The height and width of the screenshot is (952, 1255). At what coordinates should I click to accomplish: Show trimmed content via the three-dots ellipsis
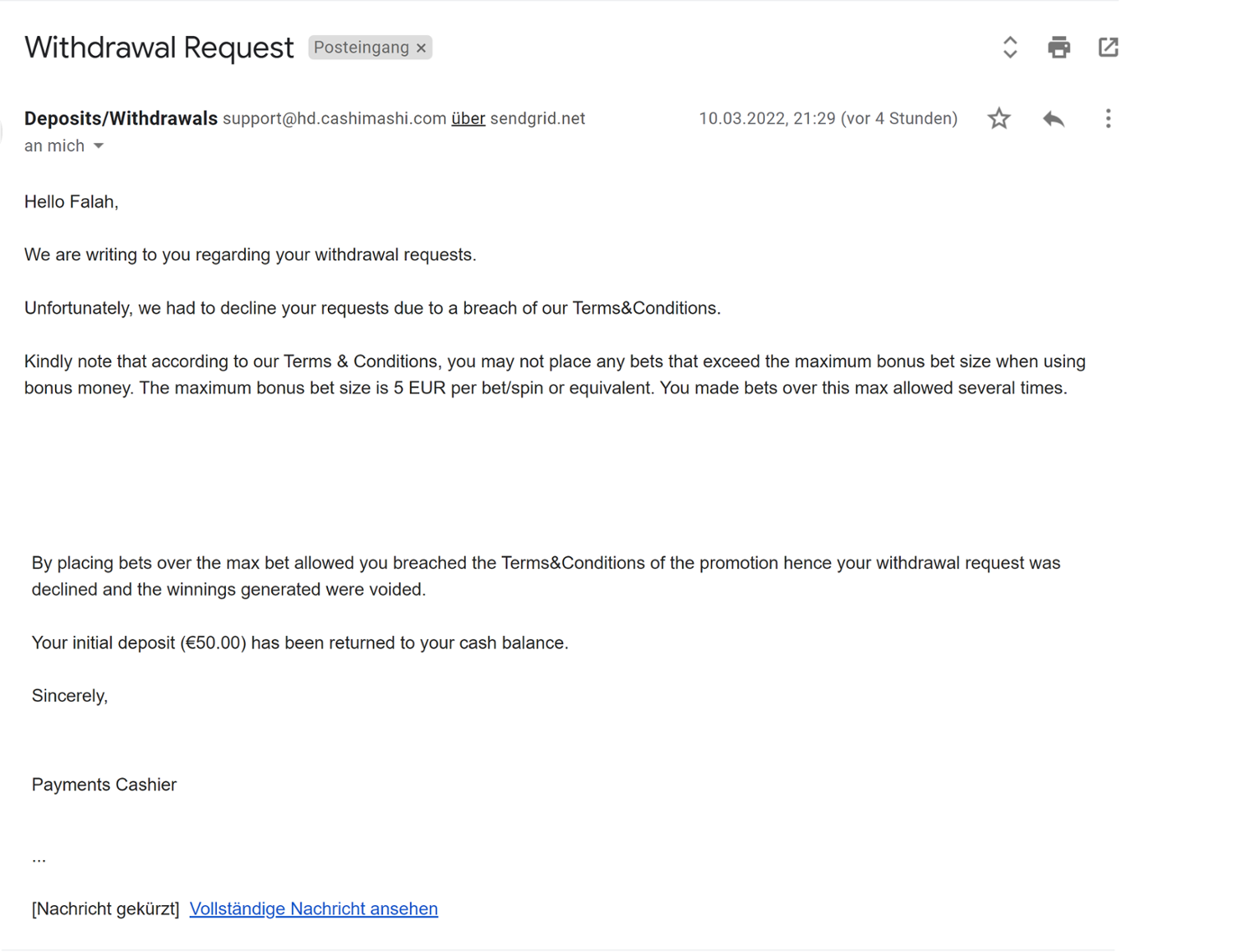click(38, 859)
